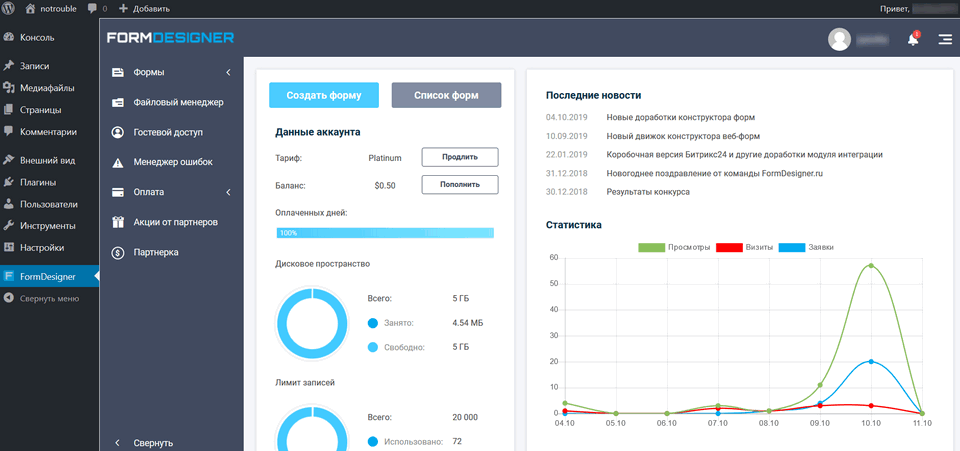
Task: Open the Менеджер ошибок warning icon
Action: click(118, 162)
